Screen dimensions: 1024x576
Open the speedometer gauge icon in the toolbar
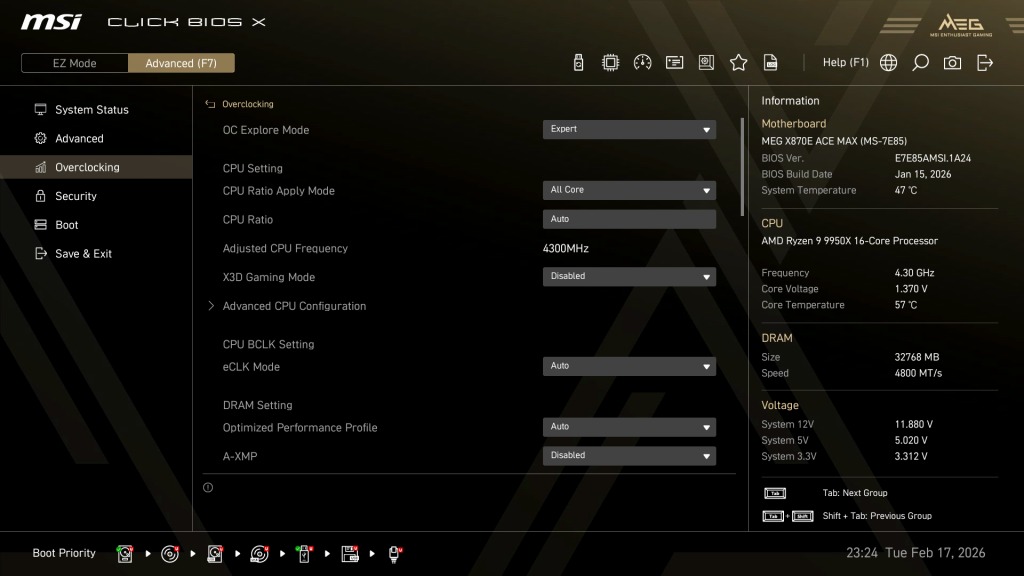642,63
